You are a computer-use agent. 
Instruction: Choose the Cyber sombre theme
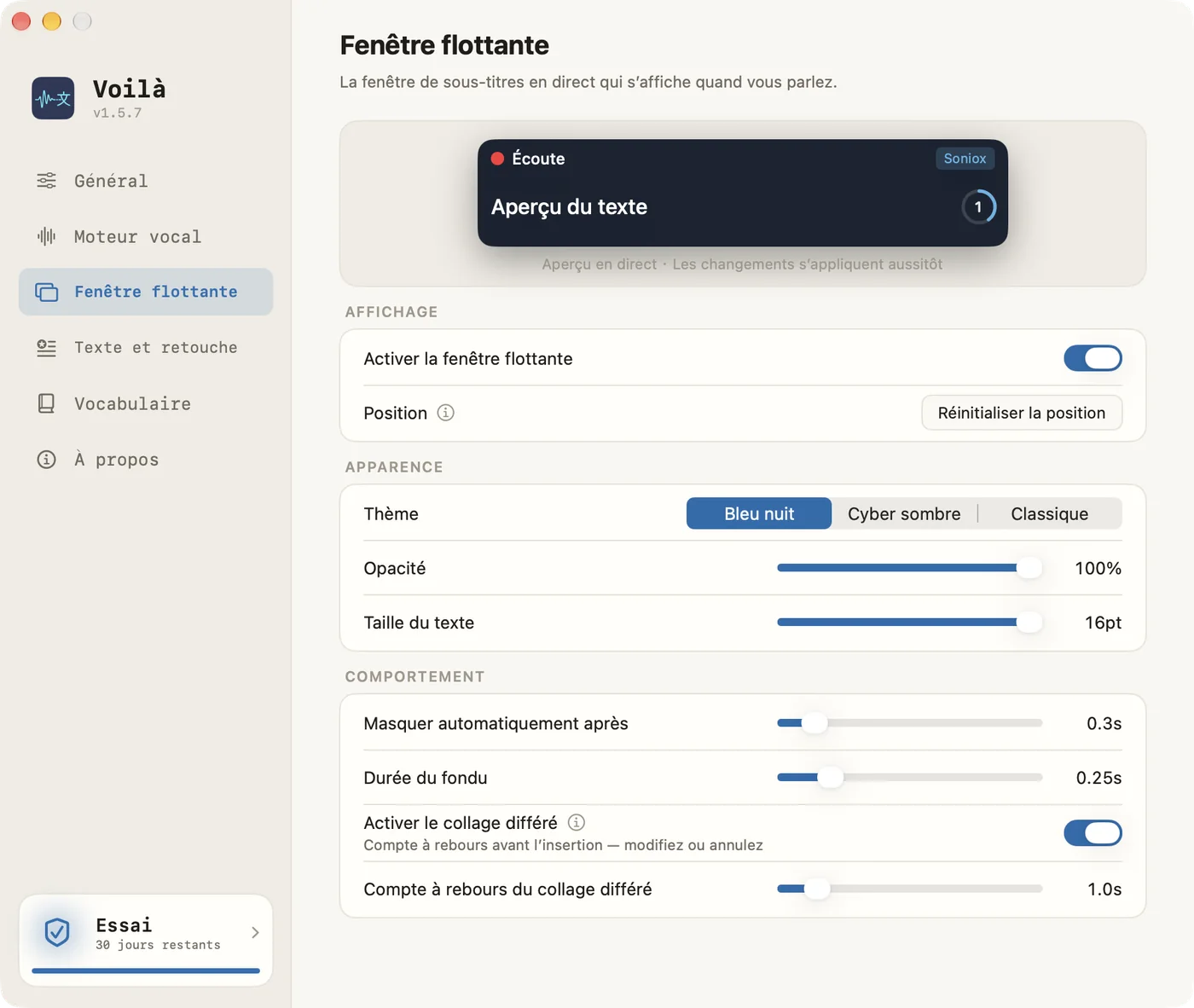tap(904, 513)
